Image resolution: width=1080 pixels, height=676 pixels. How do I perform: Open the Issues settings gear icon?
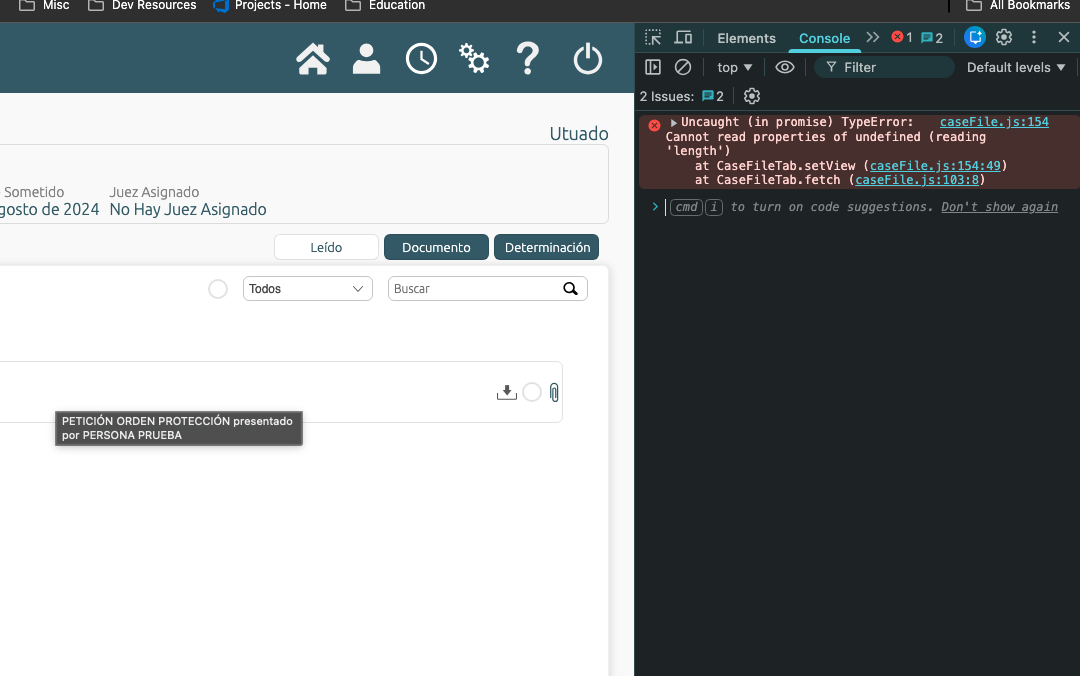coord(752,96)
